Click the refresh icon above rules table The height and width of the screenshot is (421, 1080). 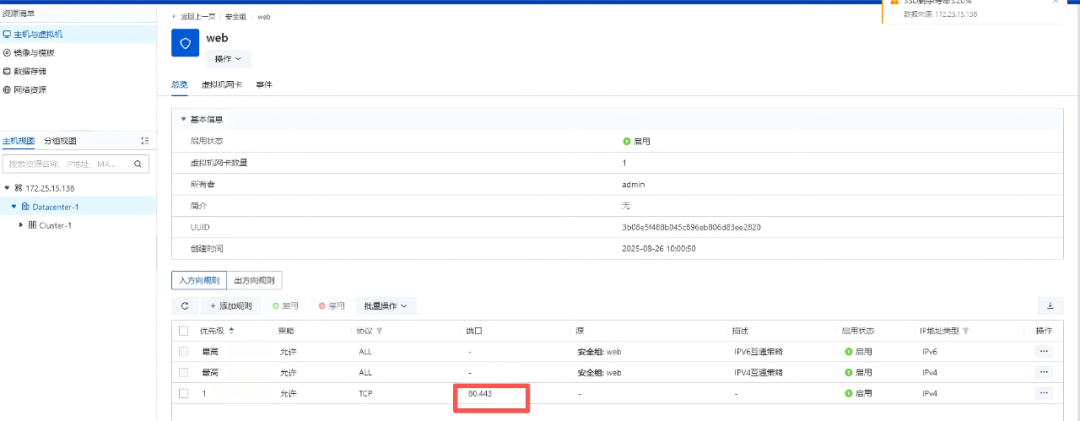[x=185, y=306]
